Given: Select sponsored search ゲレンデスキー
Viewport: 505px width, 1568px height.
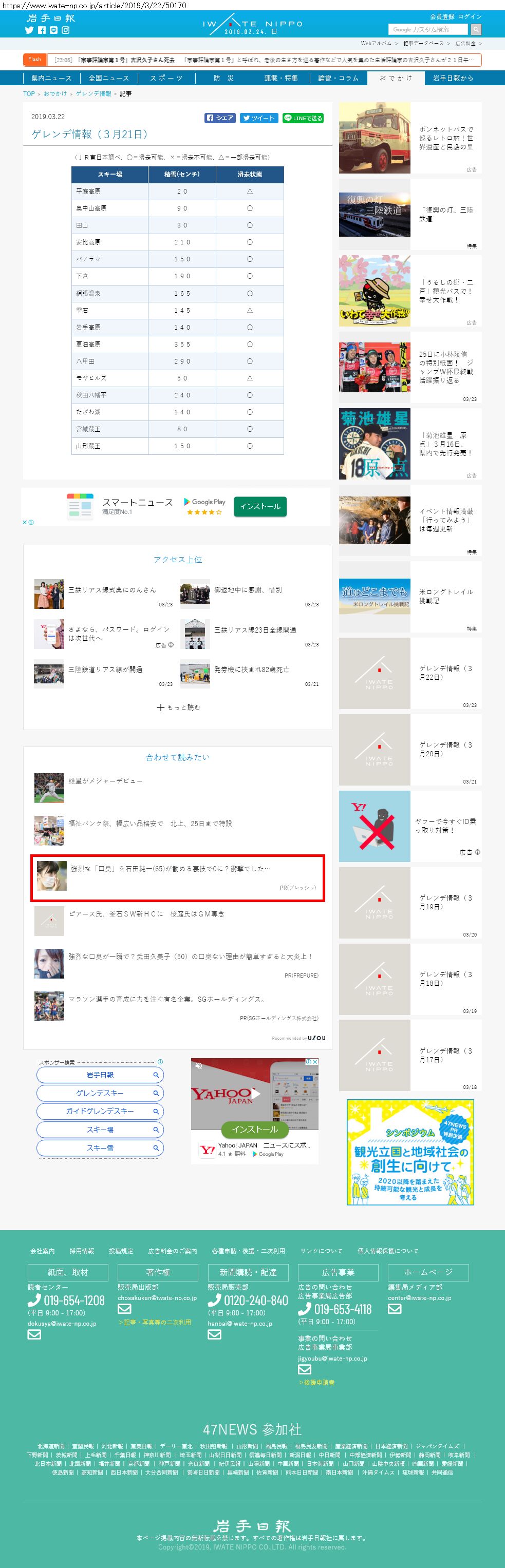Looking at the screenshot, I should tap(100, 1093).
